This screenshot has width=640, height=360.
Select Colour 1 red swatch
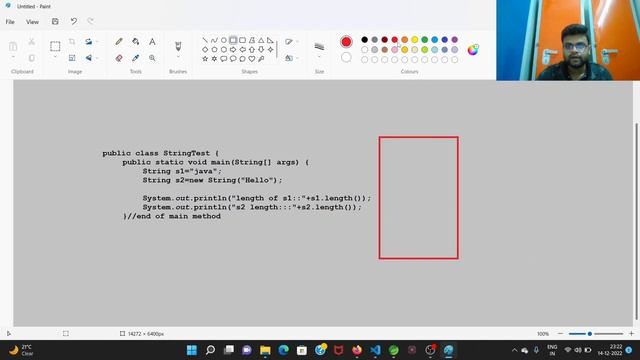coord(346,42)
